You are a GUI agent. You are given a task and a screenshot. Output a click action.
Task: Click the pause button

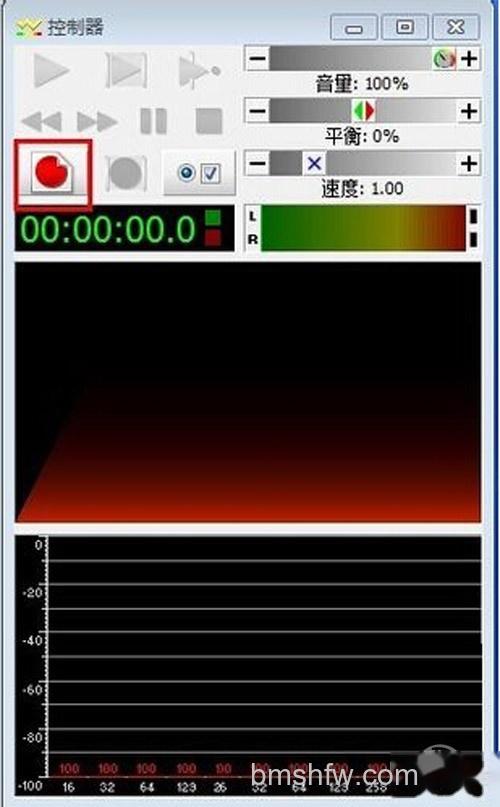[x=153, y=121]
